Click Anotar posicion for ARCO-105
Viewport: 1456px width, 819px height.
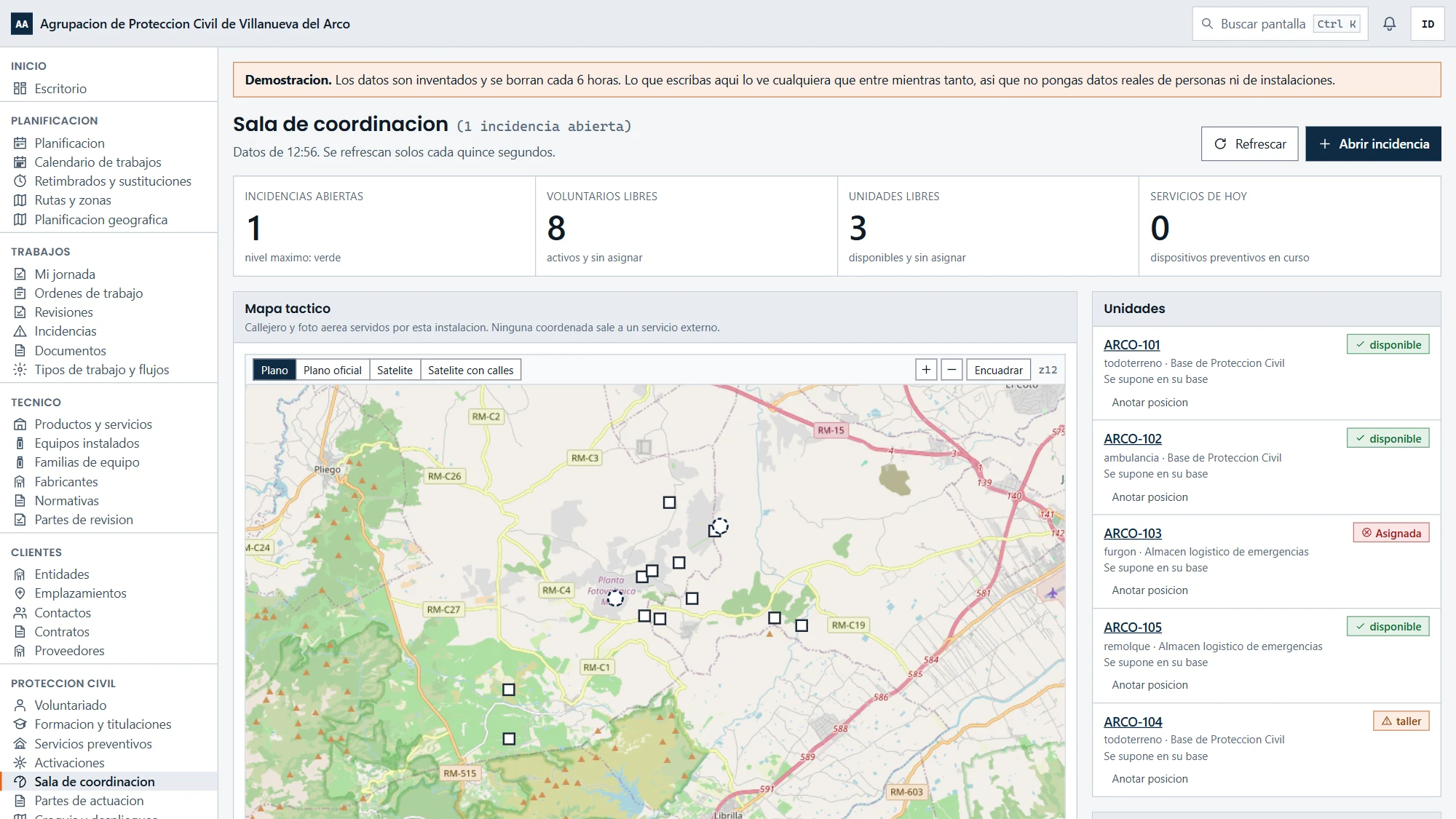[x=1150, y=685]
